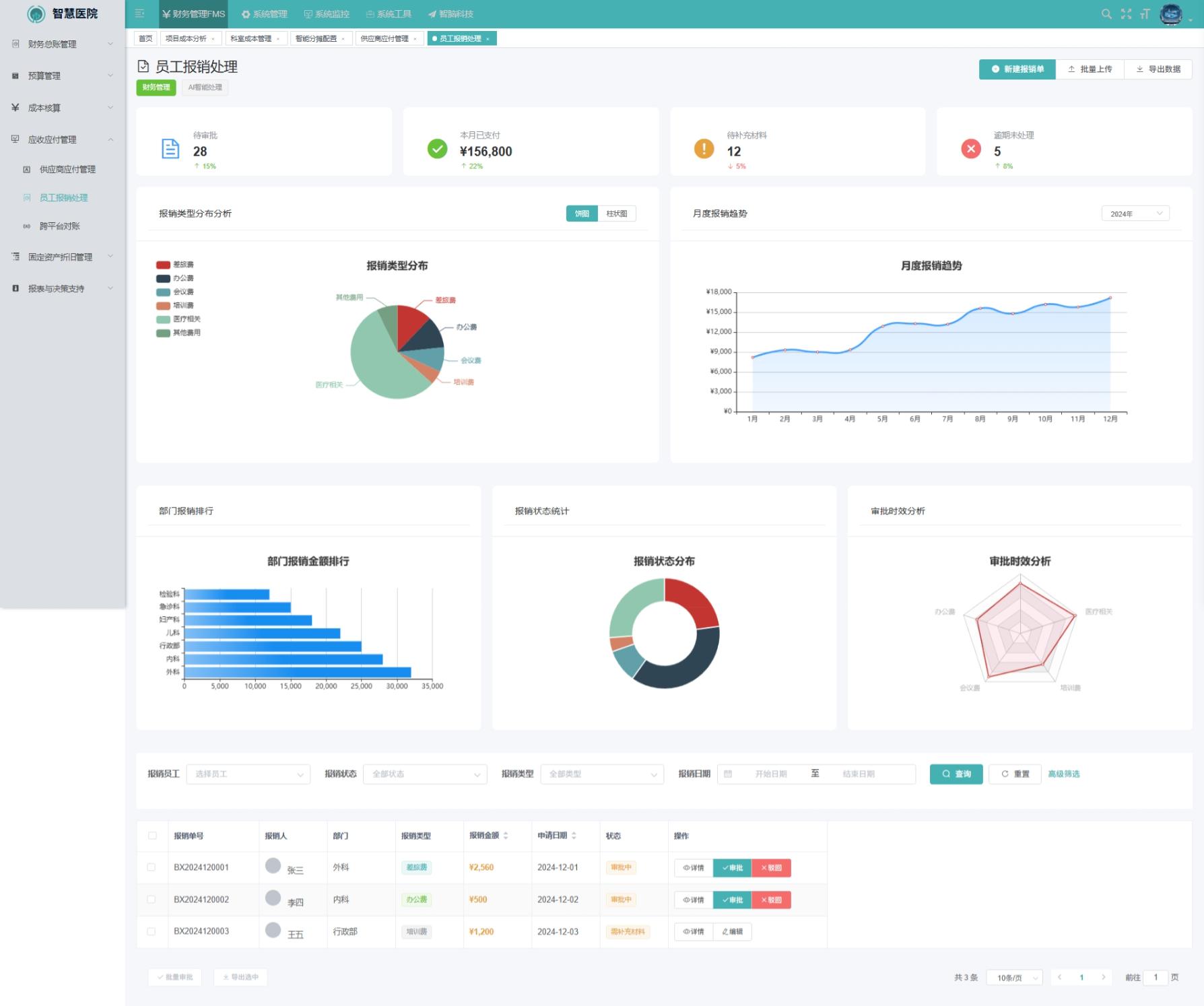Open the 2024年 year dropdown
Screen dimensions: 1204x1006
pyautogui.click(x=1135, y=213)
